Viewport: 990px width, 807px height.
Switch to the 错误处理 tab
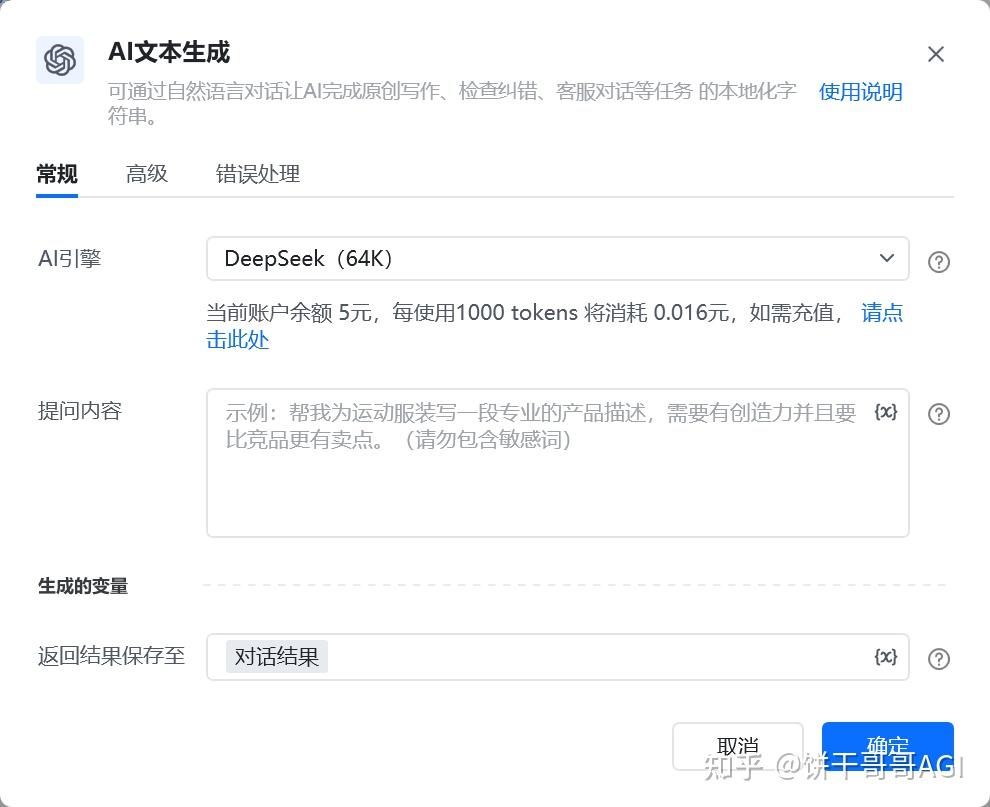coord(258,174)
